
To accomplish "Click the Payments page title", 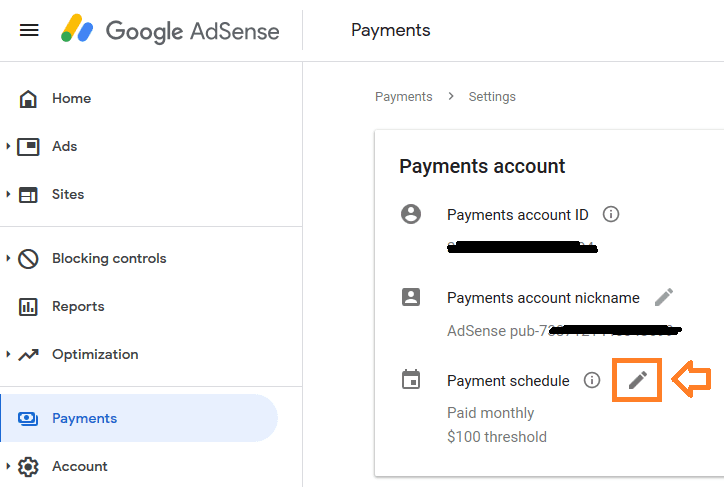I will click(391, 30).
